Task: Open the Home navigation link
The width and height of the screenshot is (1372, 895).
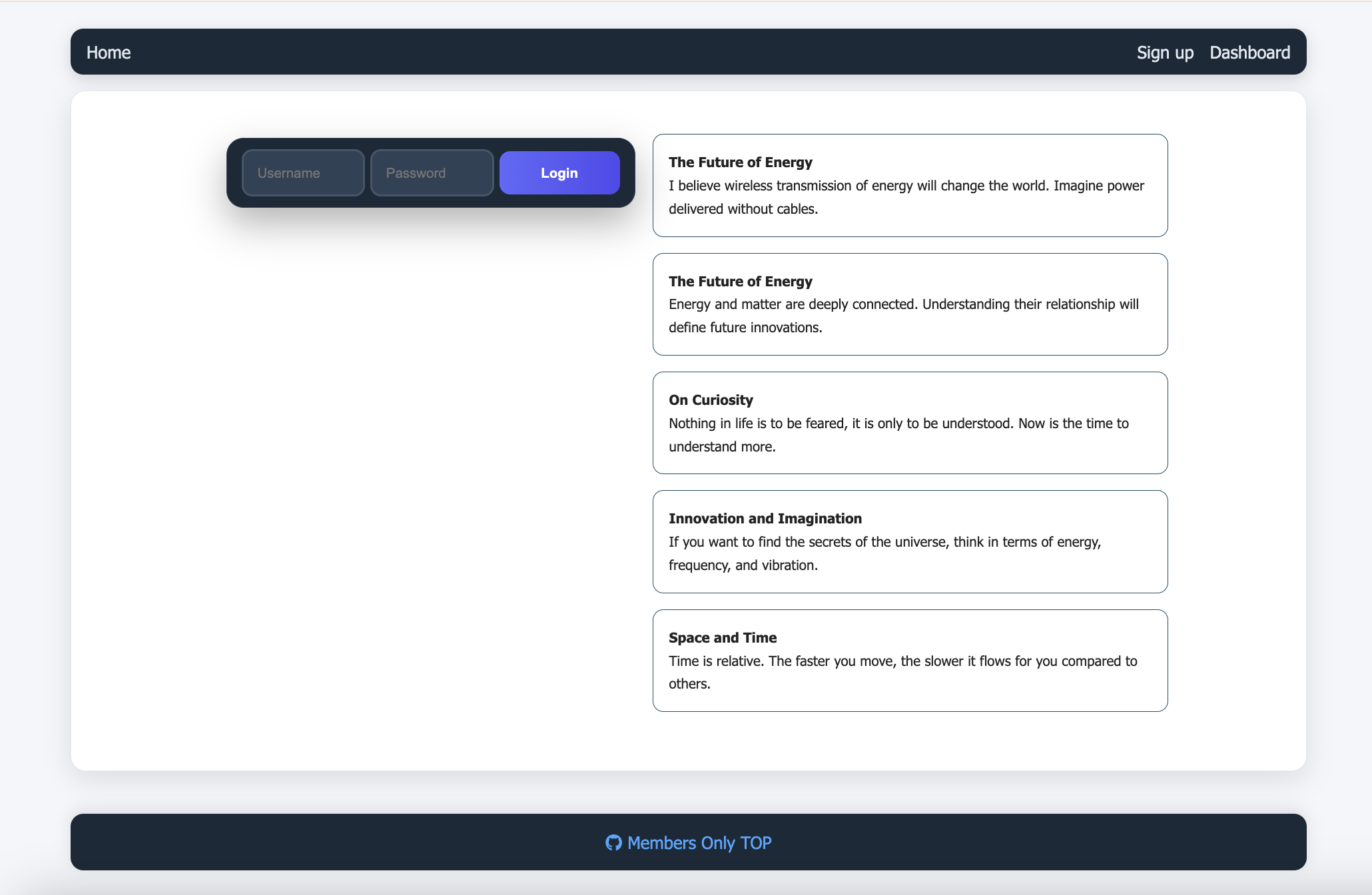Action: 109,53
